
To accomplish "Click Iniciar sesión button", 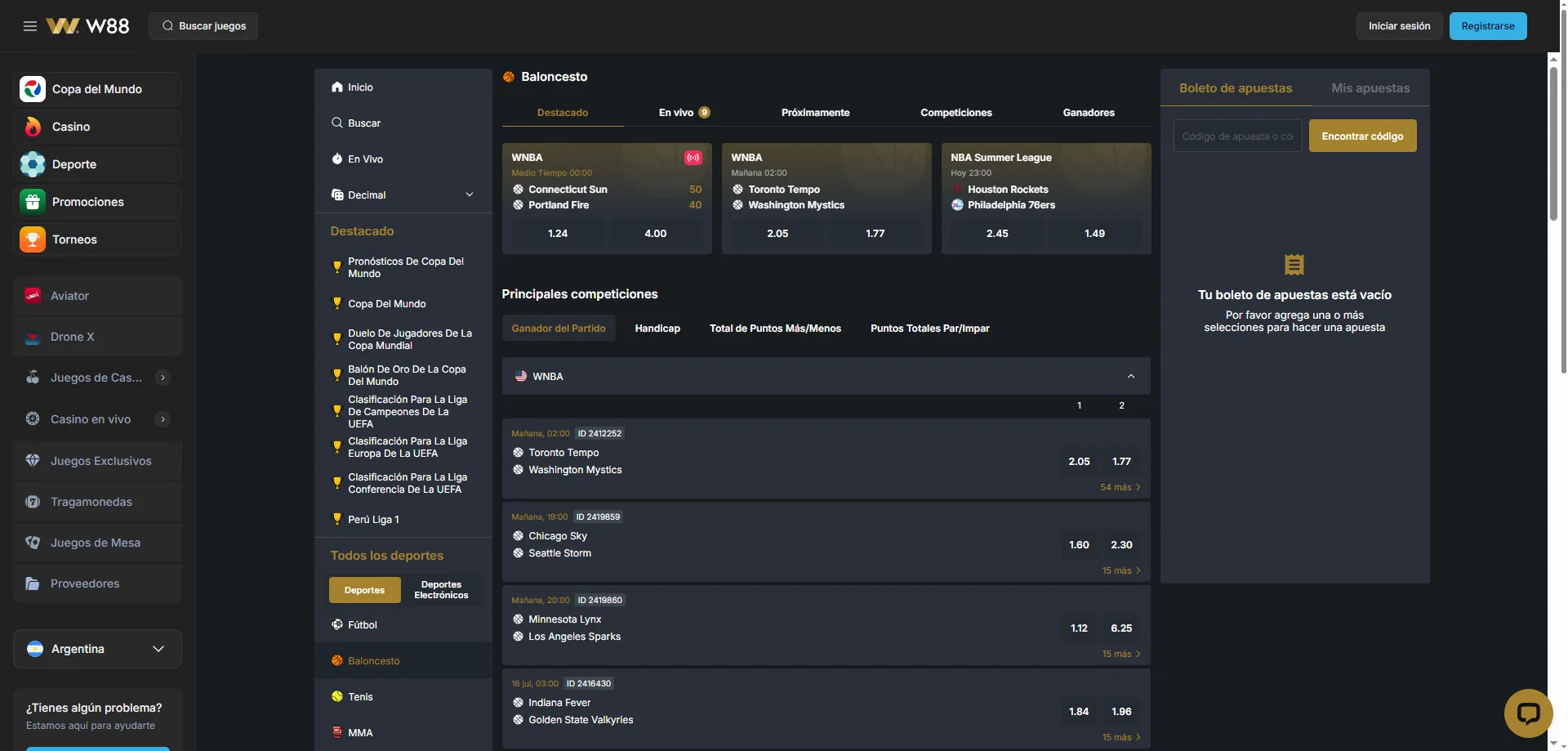I will pos(1400,26).
